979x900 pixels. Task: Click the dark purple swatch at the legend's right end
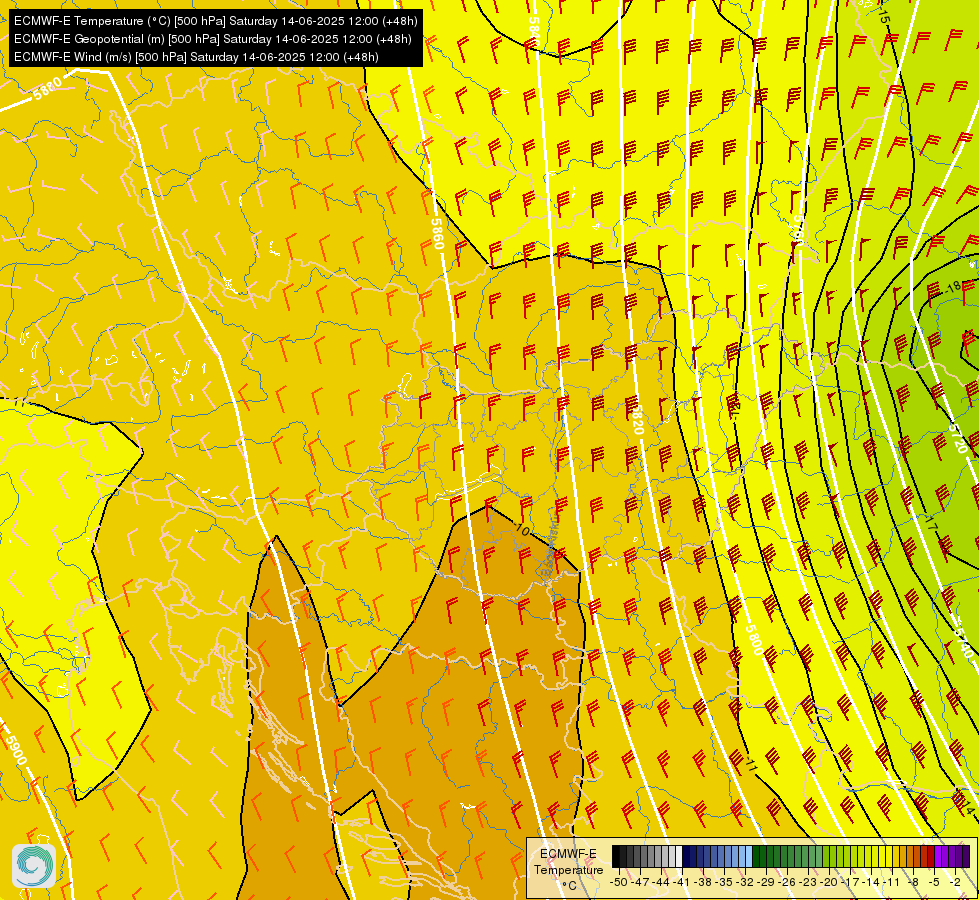coord(966,856)
